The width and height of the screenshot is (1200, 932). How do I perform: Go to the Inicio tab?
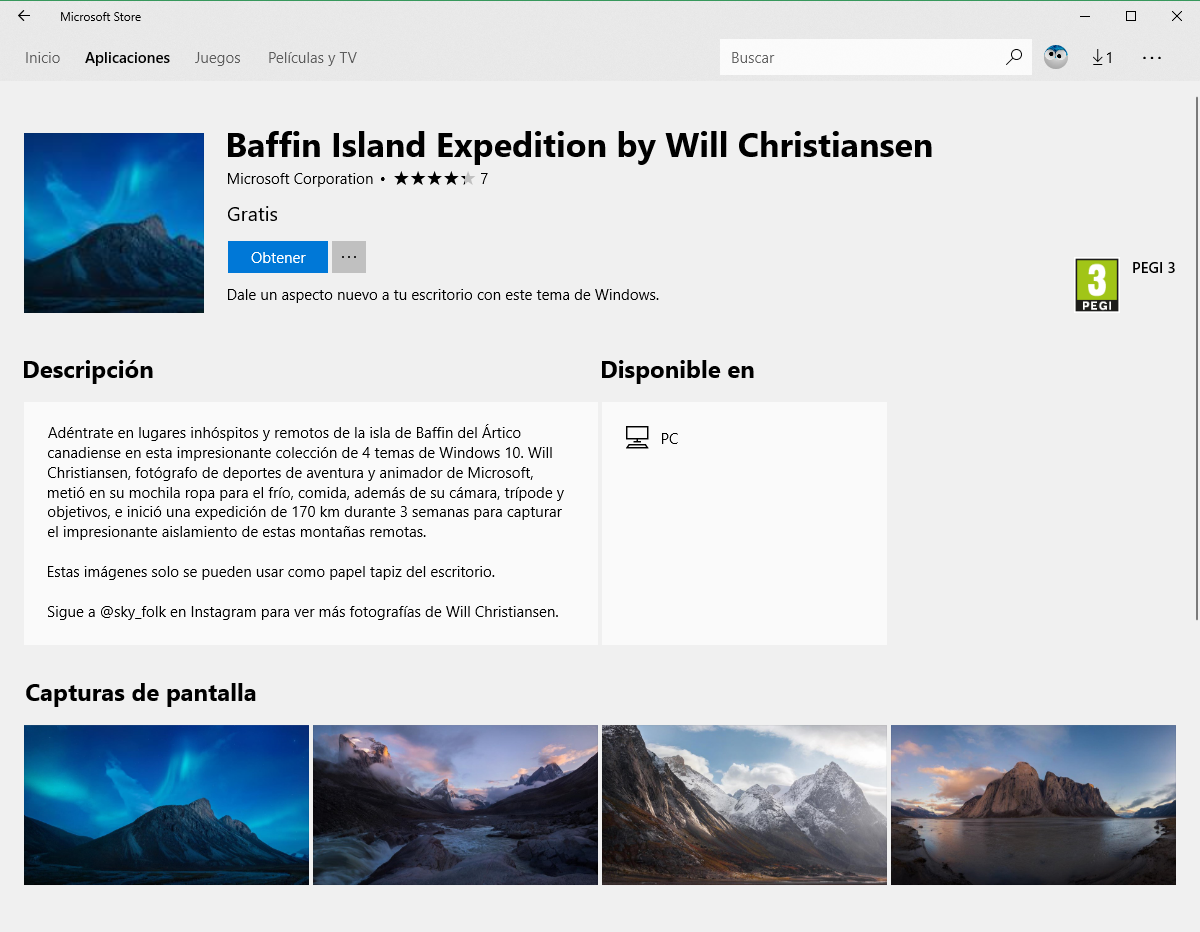[43, 58]
